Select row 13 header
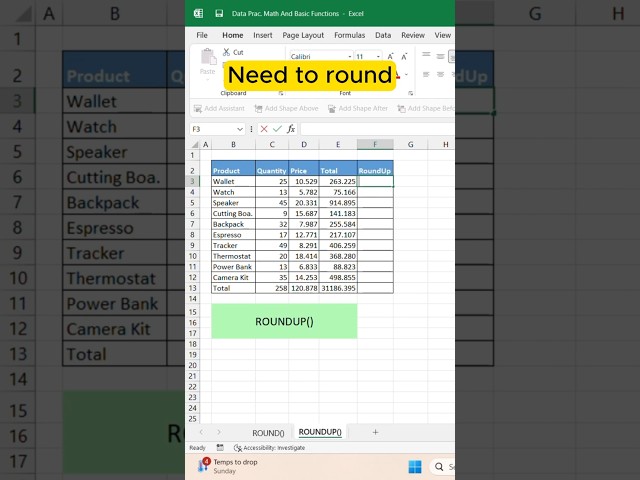640x480 pixels. coord(192,288)
